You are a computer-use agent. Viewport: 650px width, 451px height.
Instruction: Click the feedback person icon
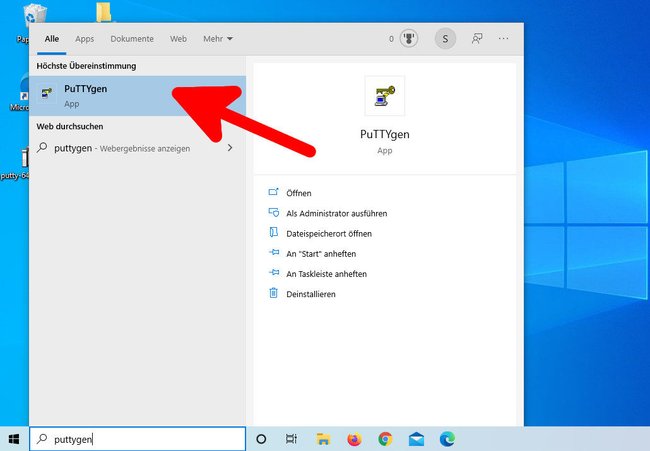(477, 39)
